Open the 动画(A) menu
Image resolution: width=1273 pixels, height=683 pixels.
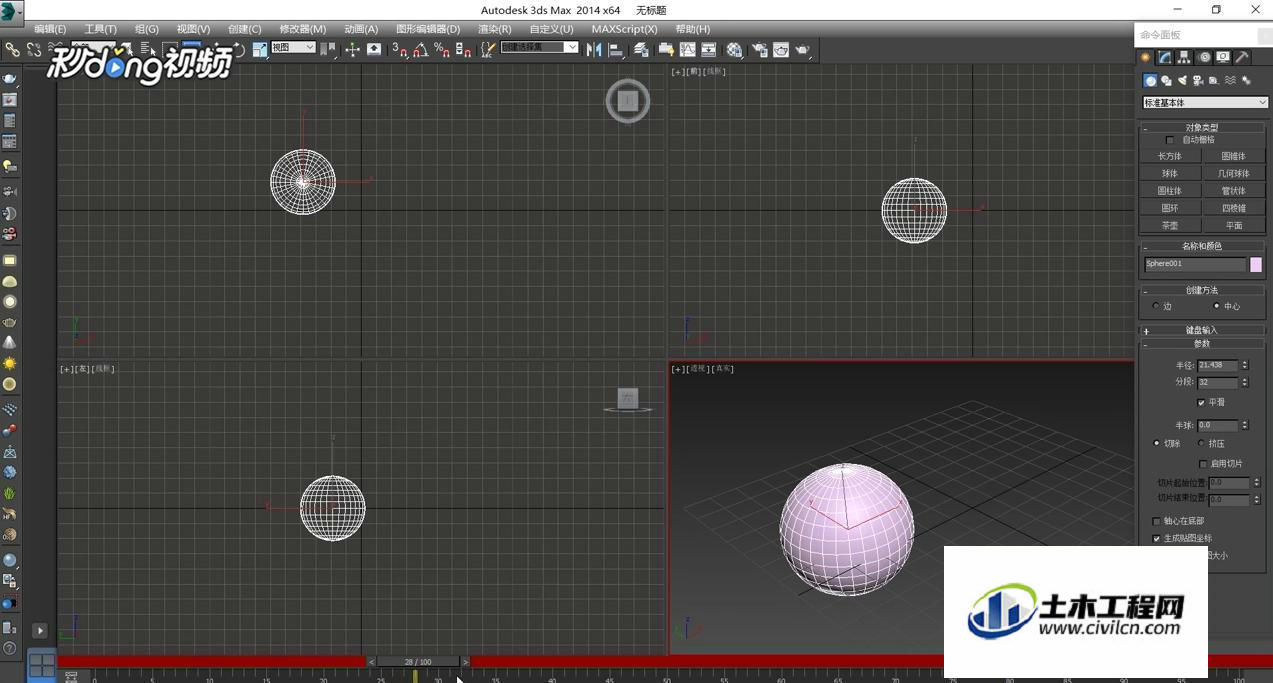pos(361,29)
